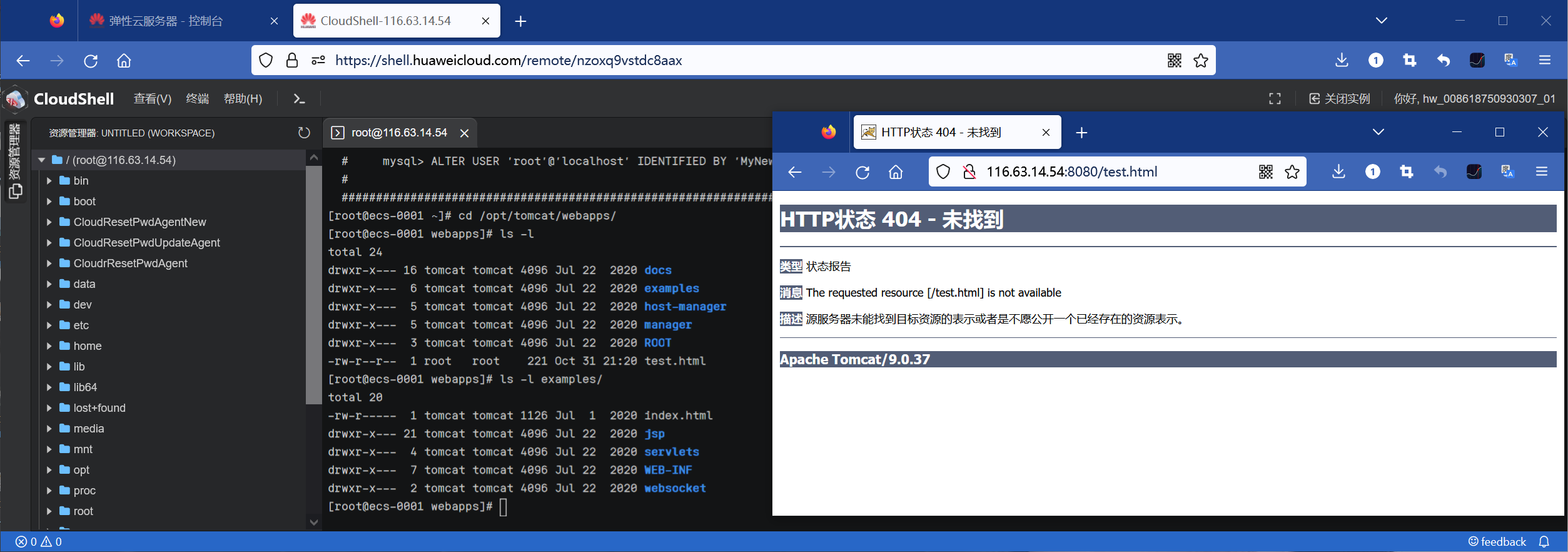Expand the home folder arrow
Image resolution: width=1568 pixels, height=552 pixels.
[49, 346]
